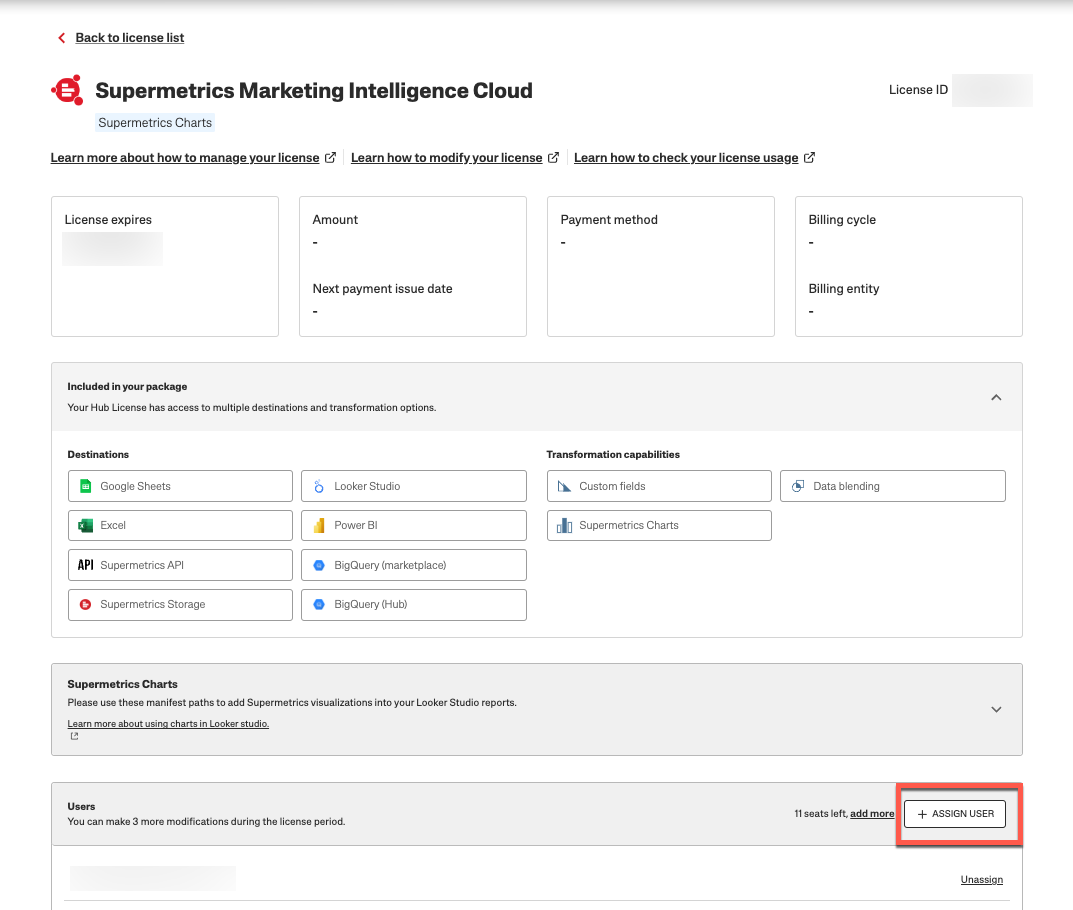This screenshot has width=1073, height=910.
Task: Click the Supermetrics Charts tag under title
Action: click(x=155, y=122)
